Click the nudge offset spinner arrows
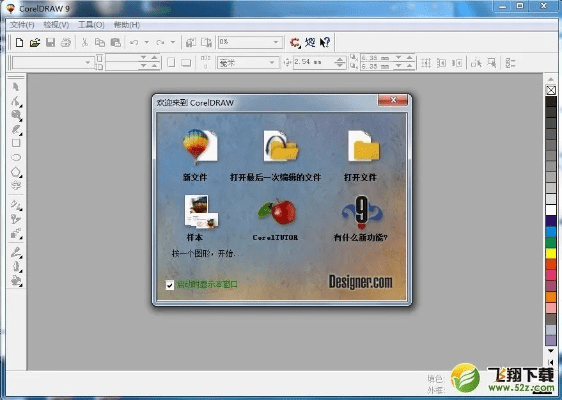 [340, 63]
